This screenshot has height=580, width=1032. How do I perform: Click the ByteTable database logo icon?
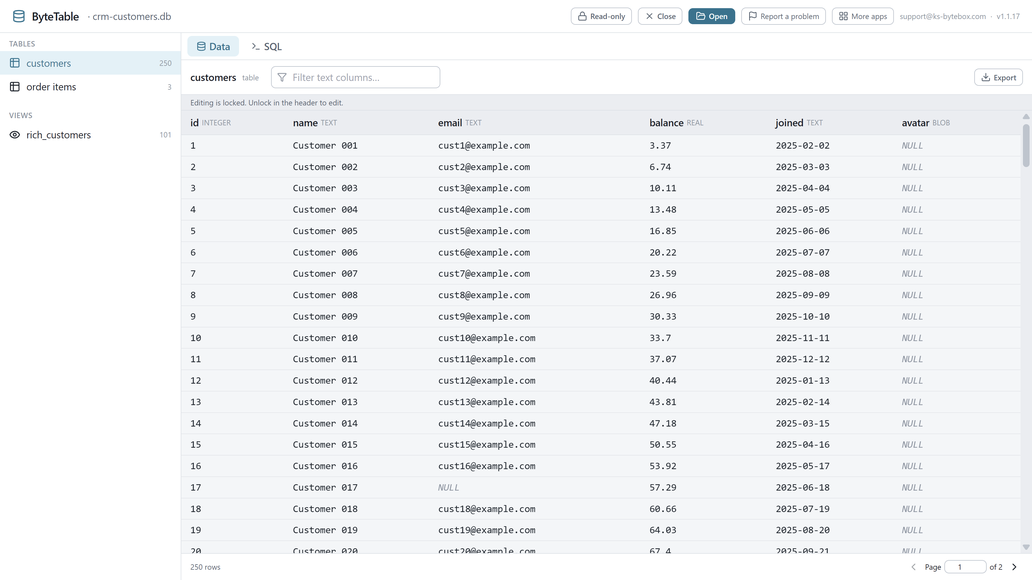[x=18, y=16]
